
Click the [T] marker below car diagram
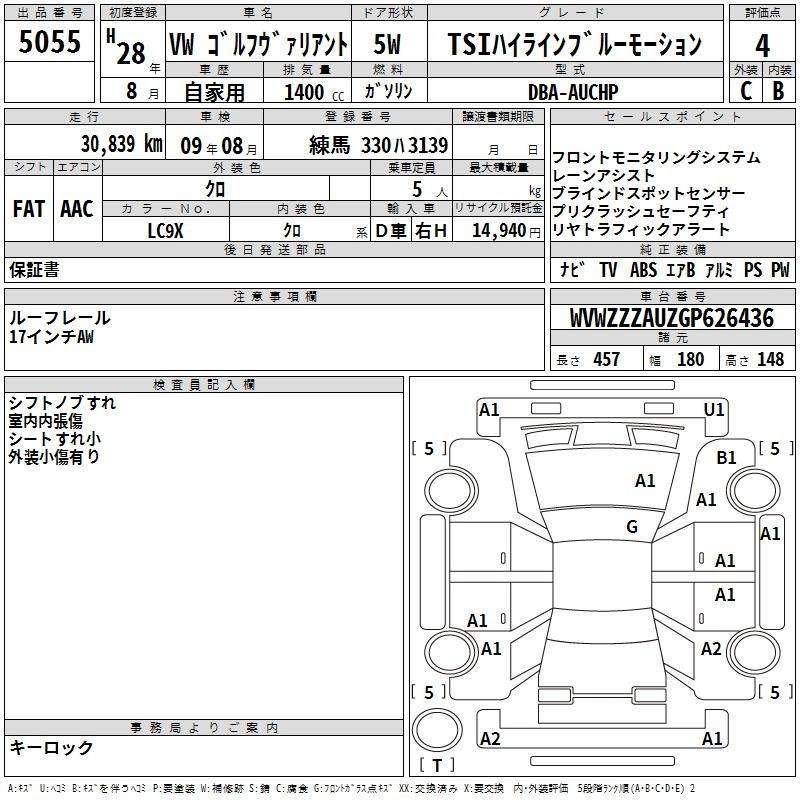click(x=436, y=766)
